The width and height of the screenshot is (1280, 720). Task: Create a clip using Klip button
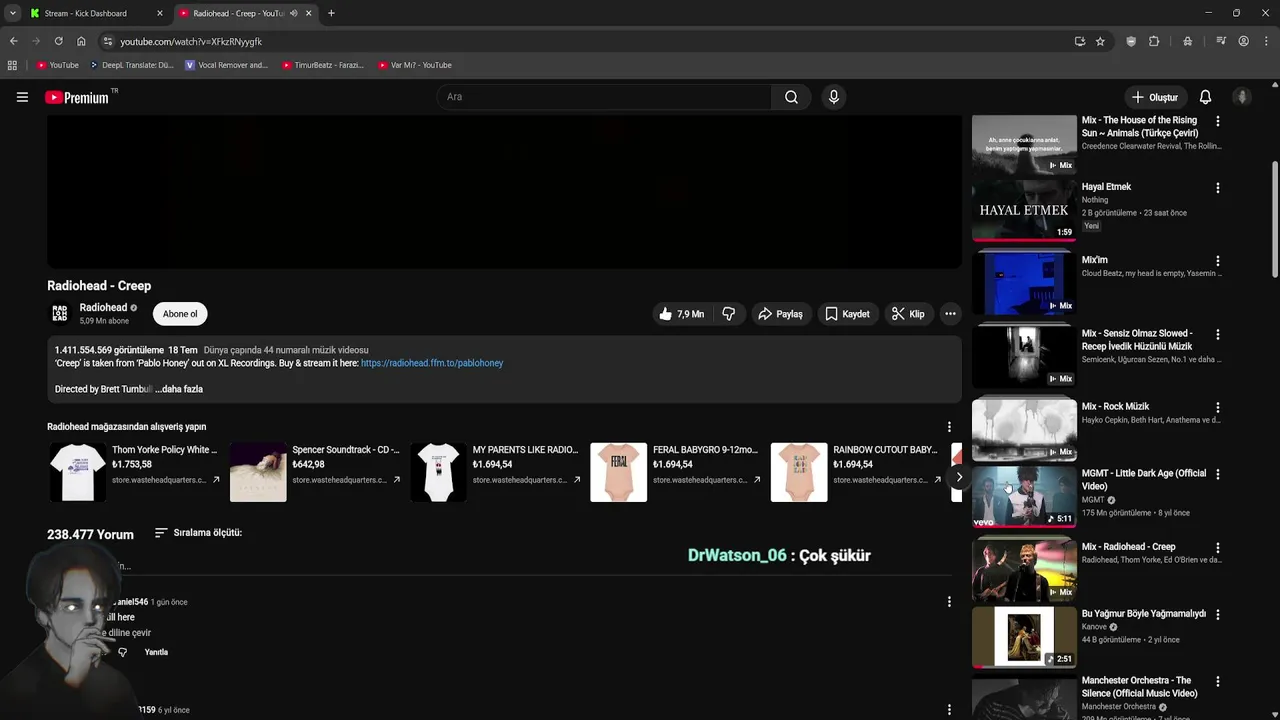[908, 314]
